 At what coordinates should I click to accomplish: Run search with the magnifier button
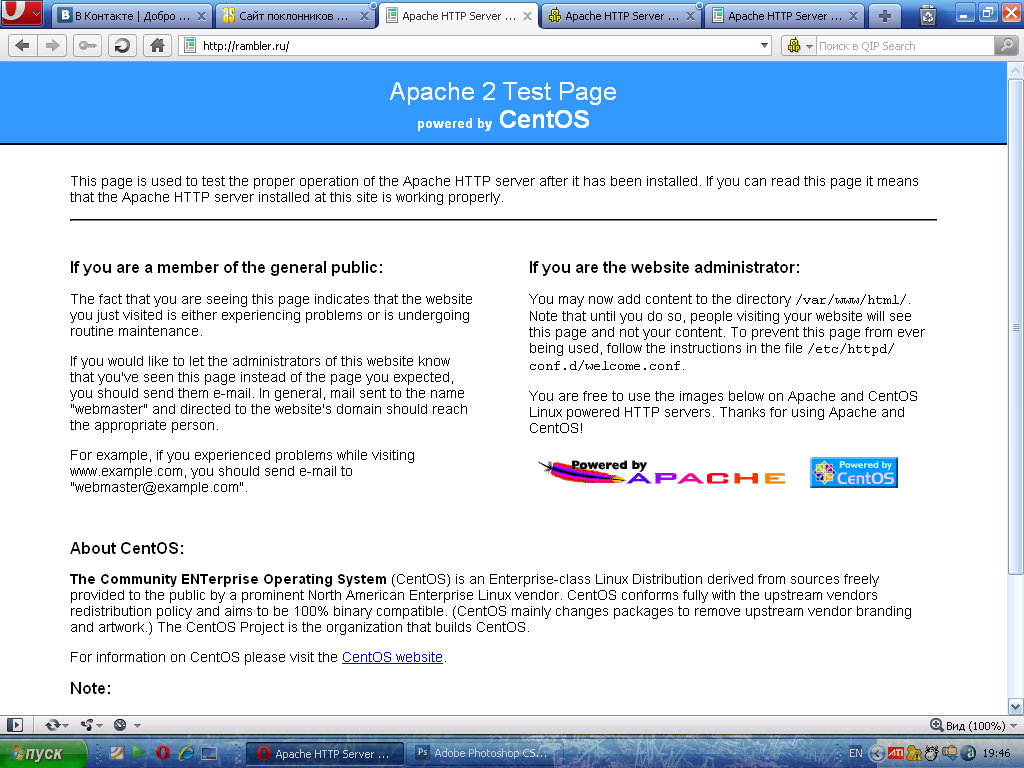pos(1006,46)
